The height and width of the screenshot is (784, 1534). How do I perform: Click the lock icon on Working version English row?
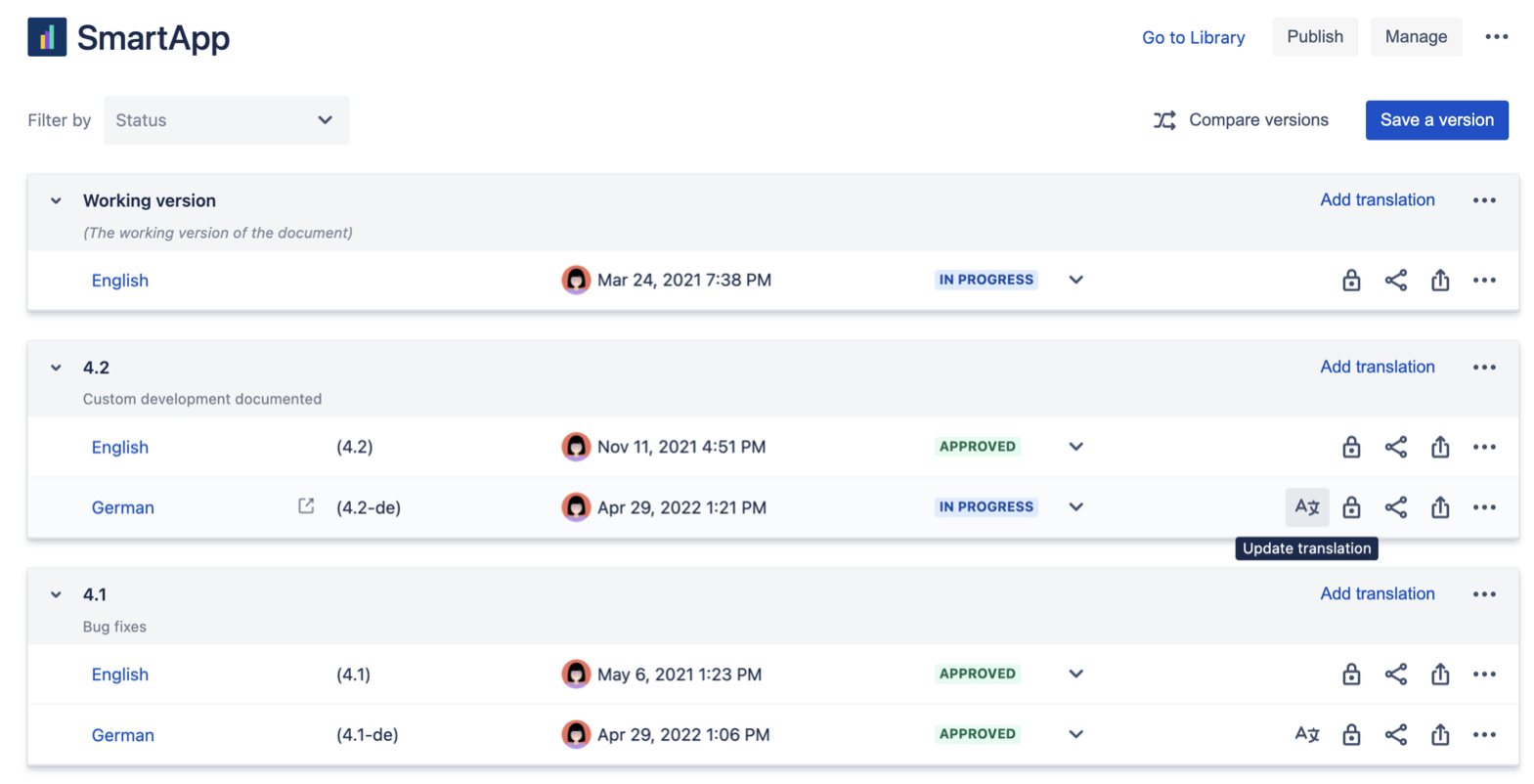pyautogui.click(x=1350, y=281)
